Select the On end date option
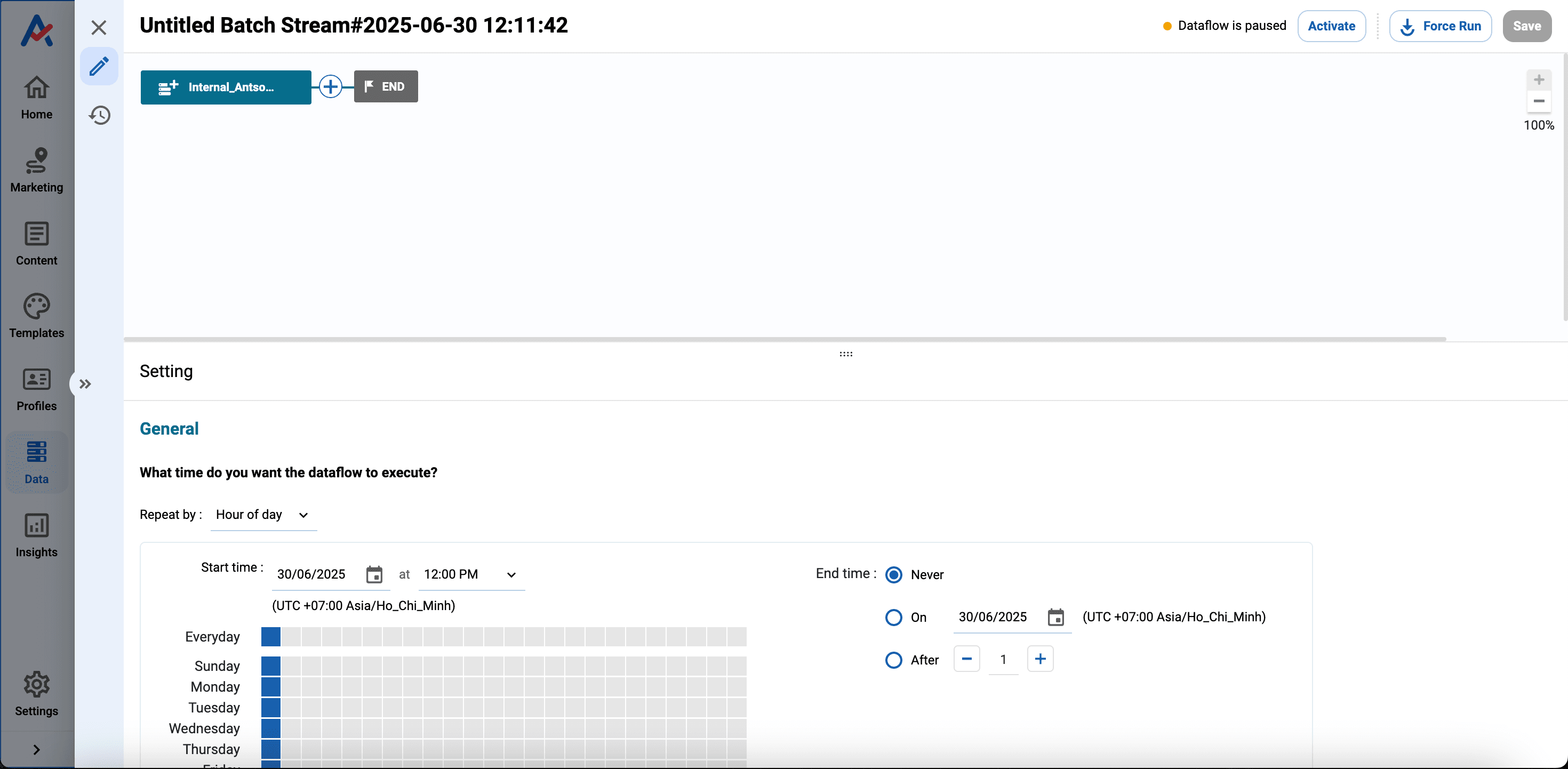This screenshot has width=1568, height=769. (x=893, y=618)
